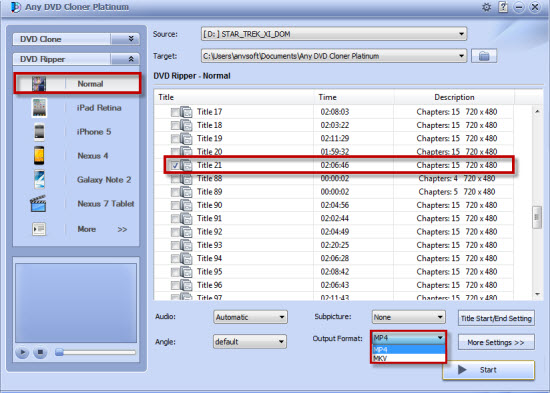Open the help question mark icon
The height and width of the screenshot is (393, 550).
coord(503,7)
